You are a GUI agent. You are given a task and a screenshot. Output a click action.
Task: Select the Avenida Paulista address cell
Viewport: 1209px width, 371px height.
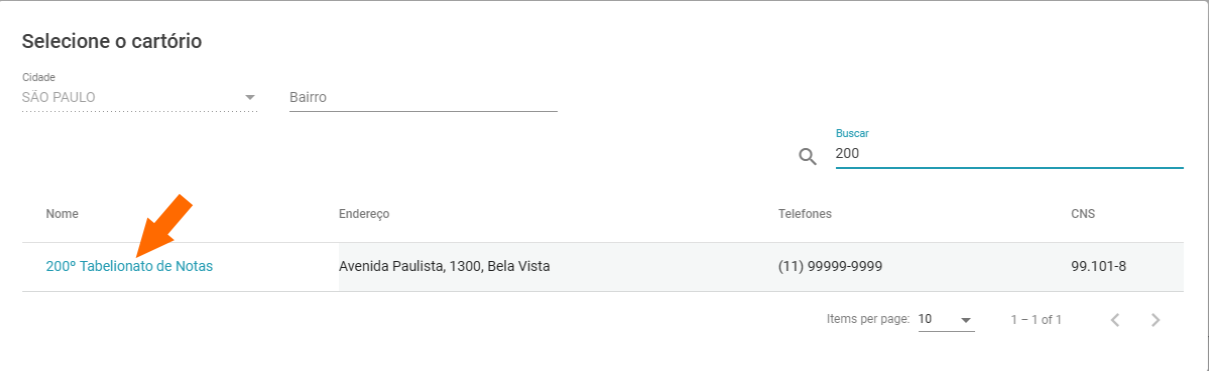pyautogui.click(x=444, y=267)
